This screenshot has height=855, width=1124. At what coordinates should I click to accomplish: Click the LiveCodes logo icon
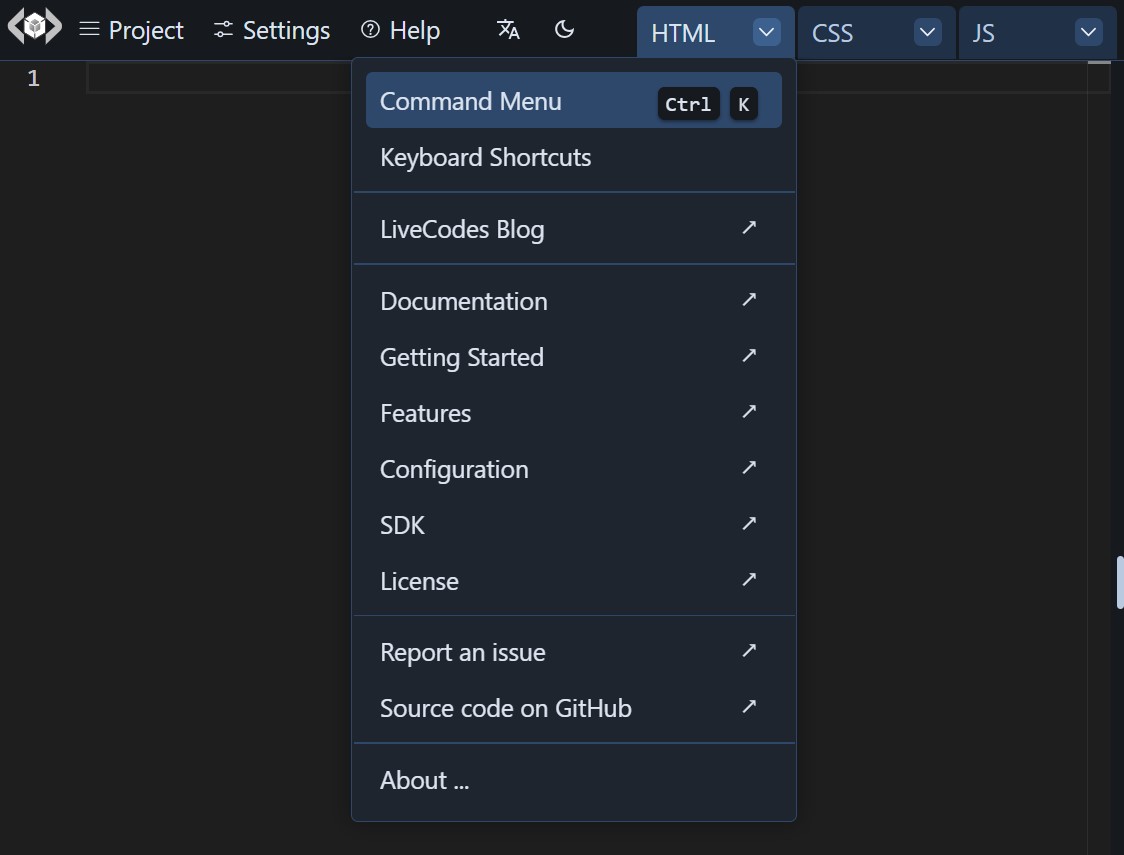pos(33,27)
